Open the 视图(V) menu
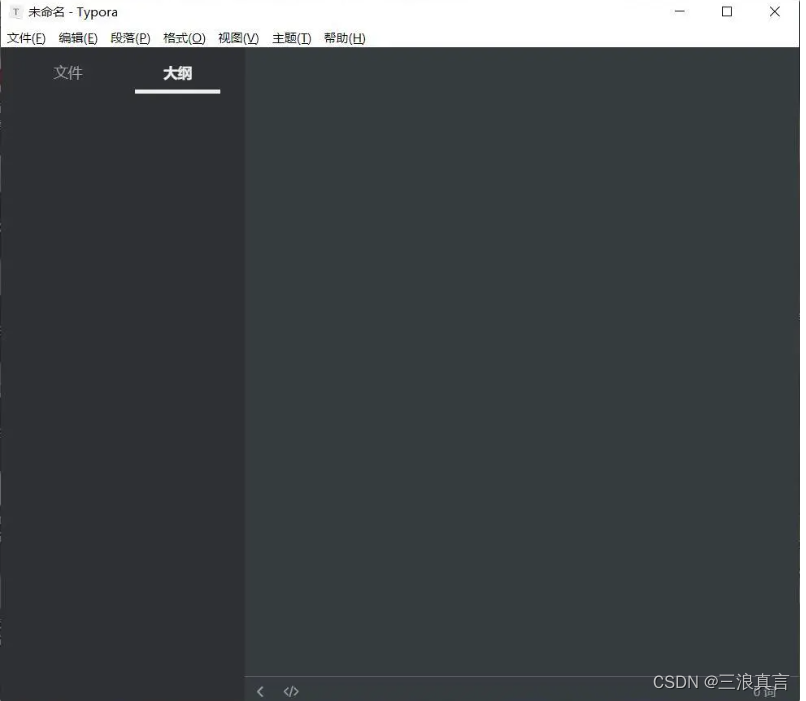Viewport: 806px width, 701px height. (237, 38)
